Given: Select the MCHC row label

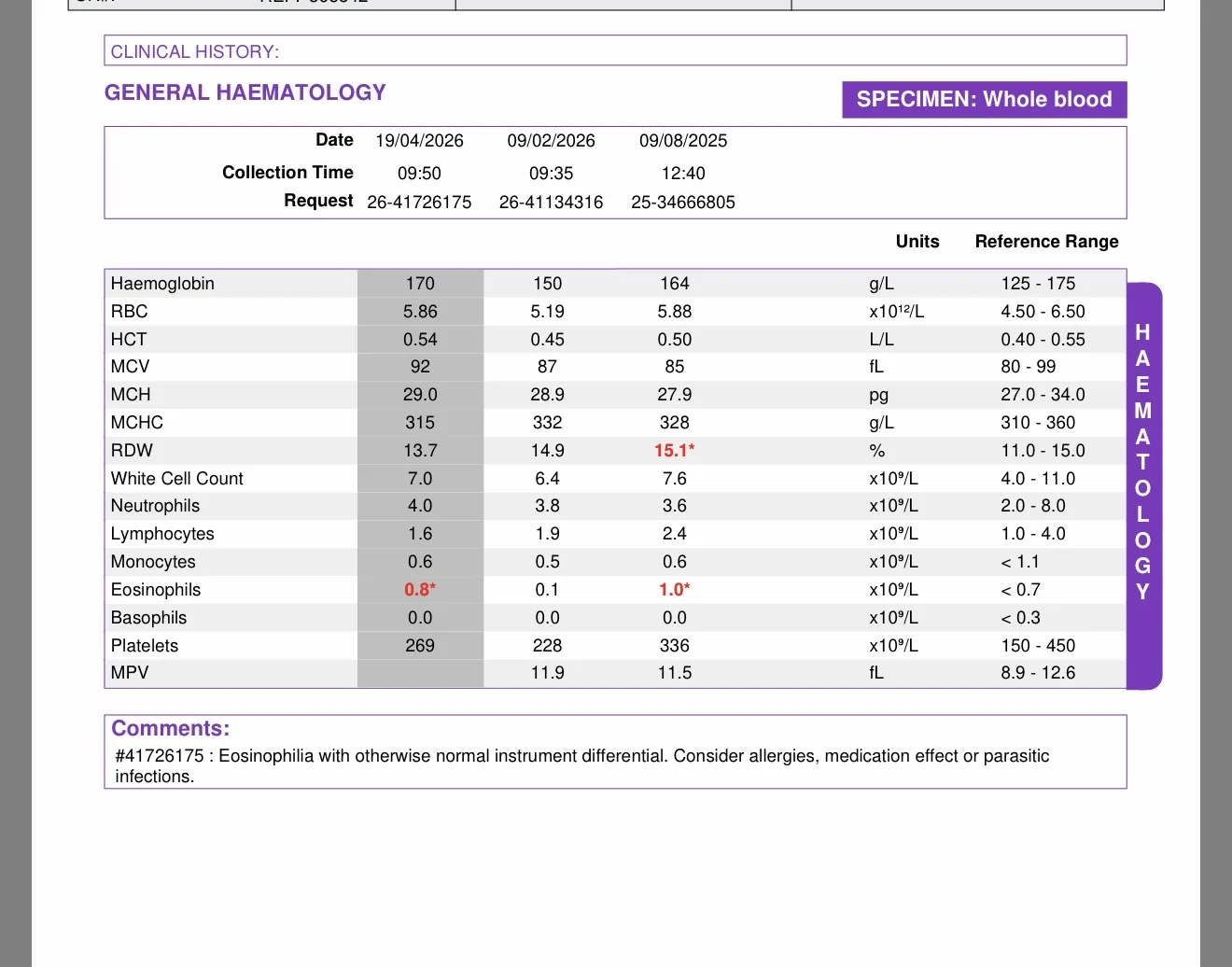Looking at the screenshot, I should (x=137, y=423).
